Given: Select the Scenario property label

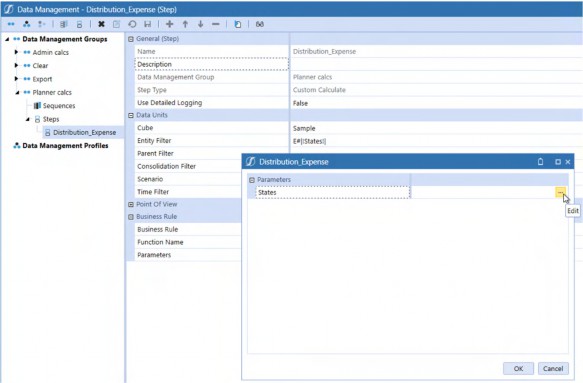Looking at the screenshot, I should pyautogui.click(x=150, y=179).
